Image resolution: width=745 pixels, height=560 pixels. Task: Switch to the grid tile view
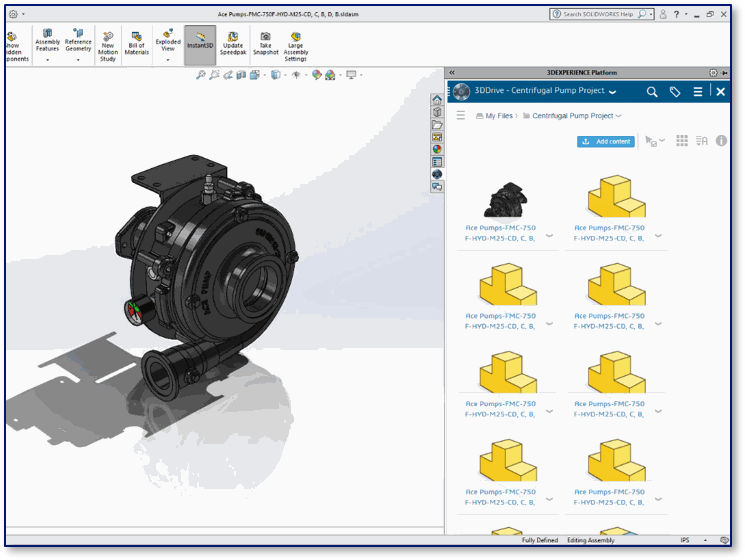click(x=682, y=141)
